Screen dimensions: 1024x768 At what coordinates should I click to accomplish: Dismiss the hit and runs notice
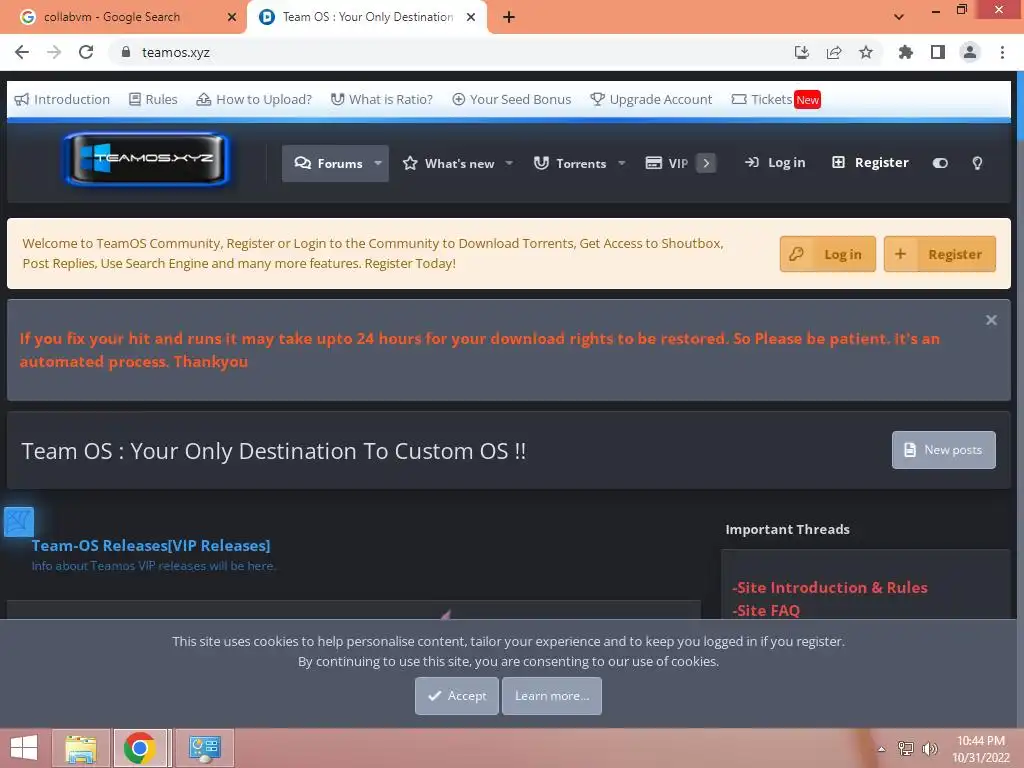[x=991, y=320]
